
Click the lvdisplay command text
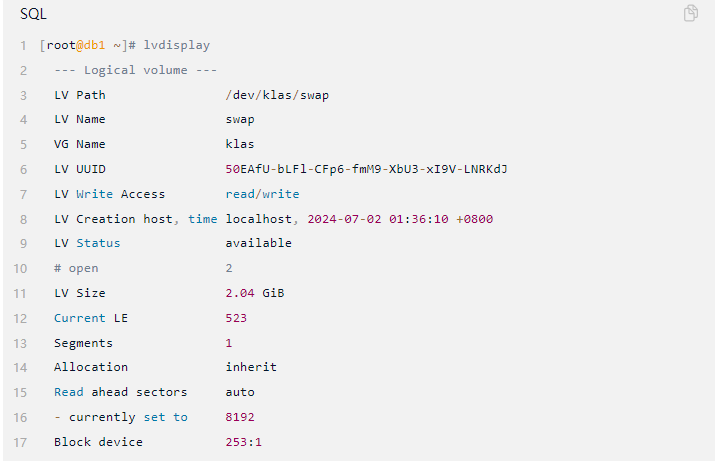177,46
